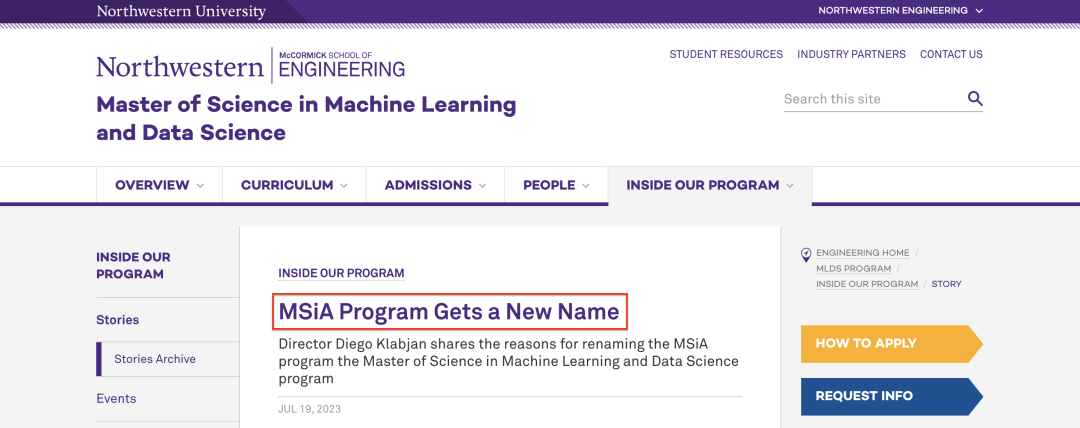1080x428 pixels.
Task: Open the Curriculum dropdown menu
Action: coord(294,185)
